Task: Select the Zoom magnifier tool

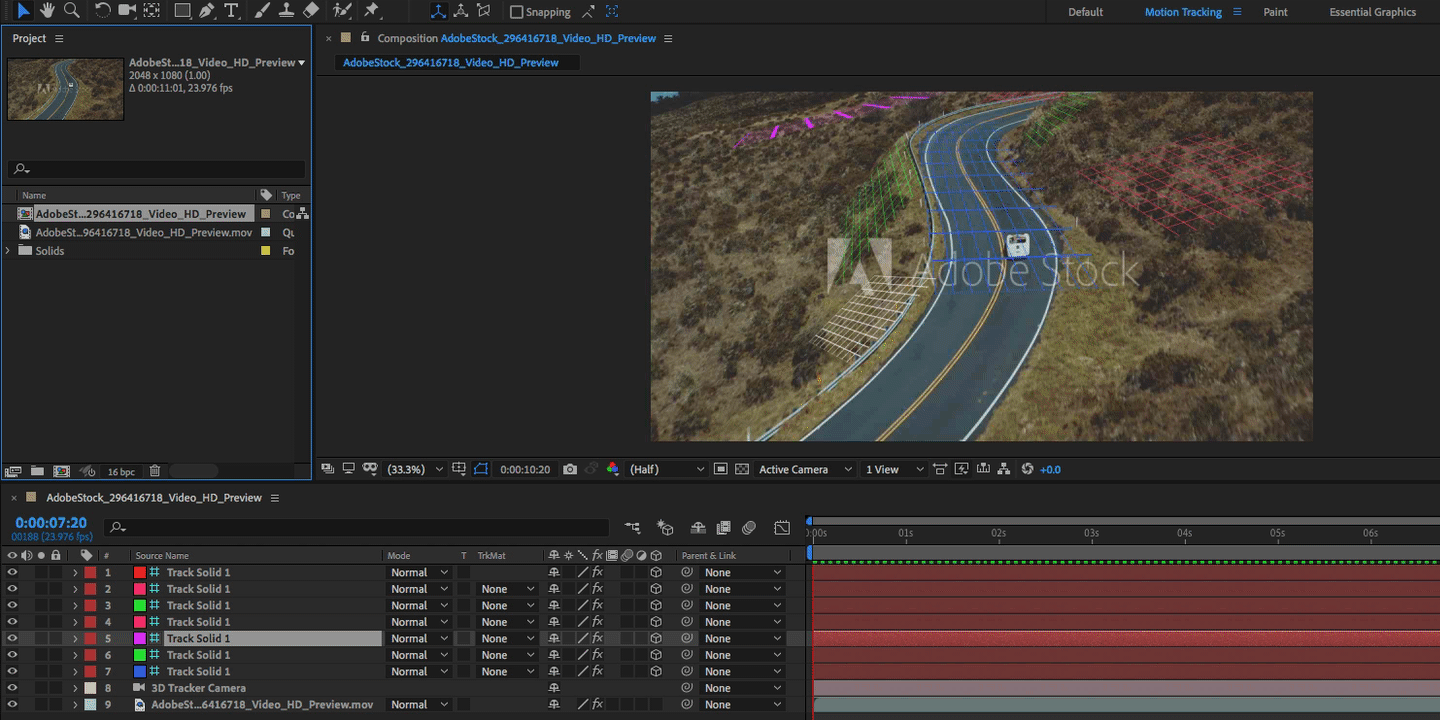Action: pos(72,10)
